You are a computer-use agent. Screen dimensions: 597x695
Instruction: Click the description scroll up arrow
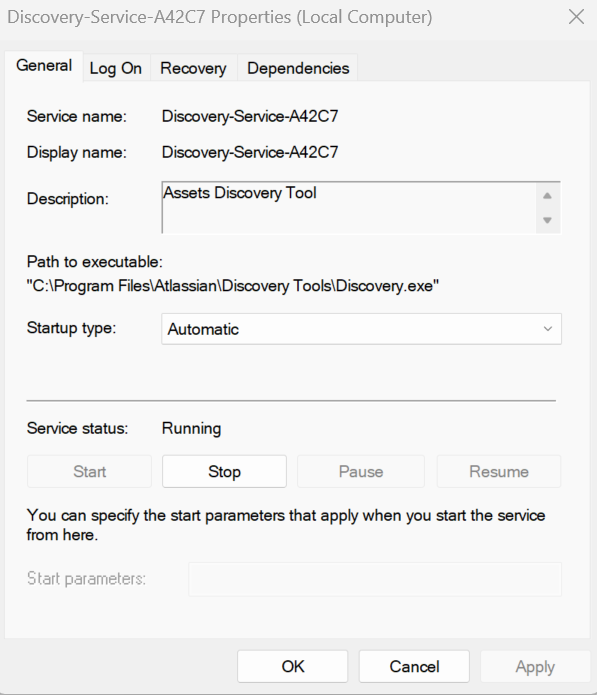(547, 195)
